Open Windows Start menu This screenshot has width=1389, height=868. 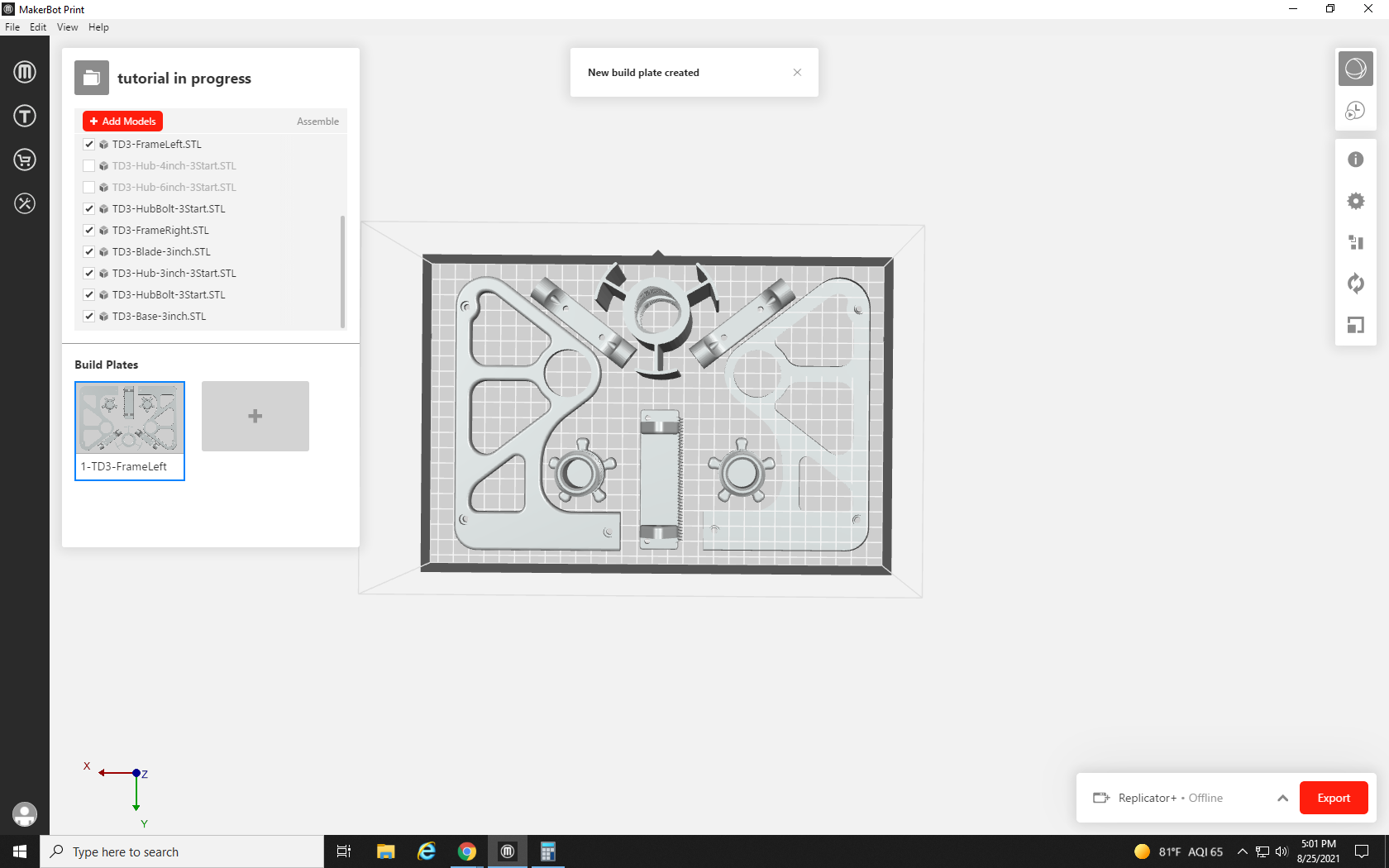20,851
